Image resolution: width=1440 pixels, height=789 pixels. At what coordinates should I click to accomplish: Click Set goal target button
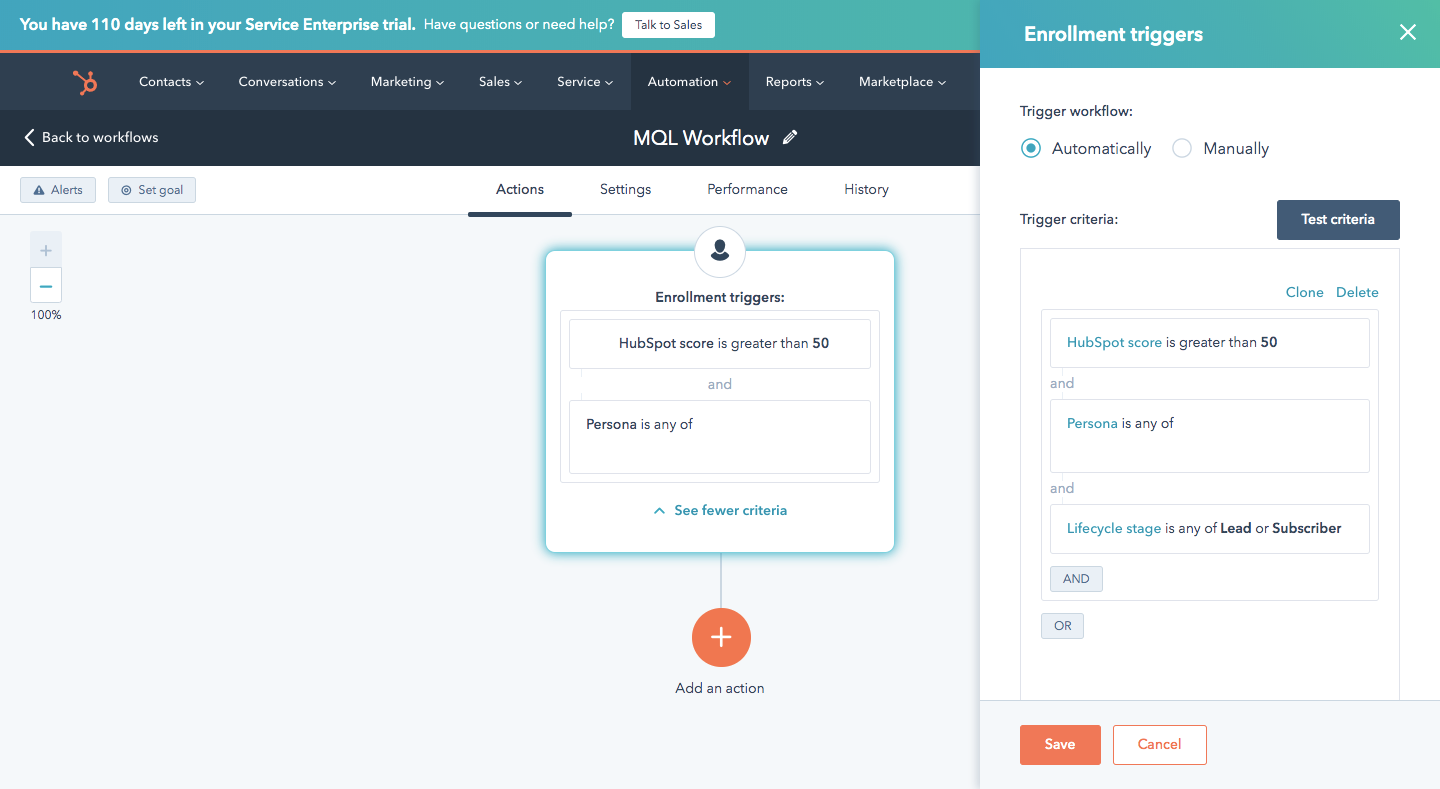(x=152, y=190)
